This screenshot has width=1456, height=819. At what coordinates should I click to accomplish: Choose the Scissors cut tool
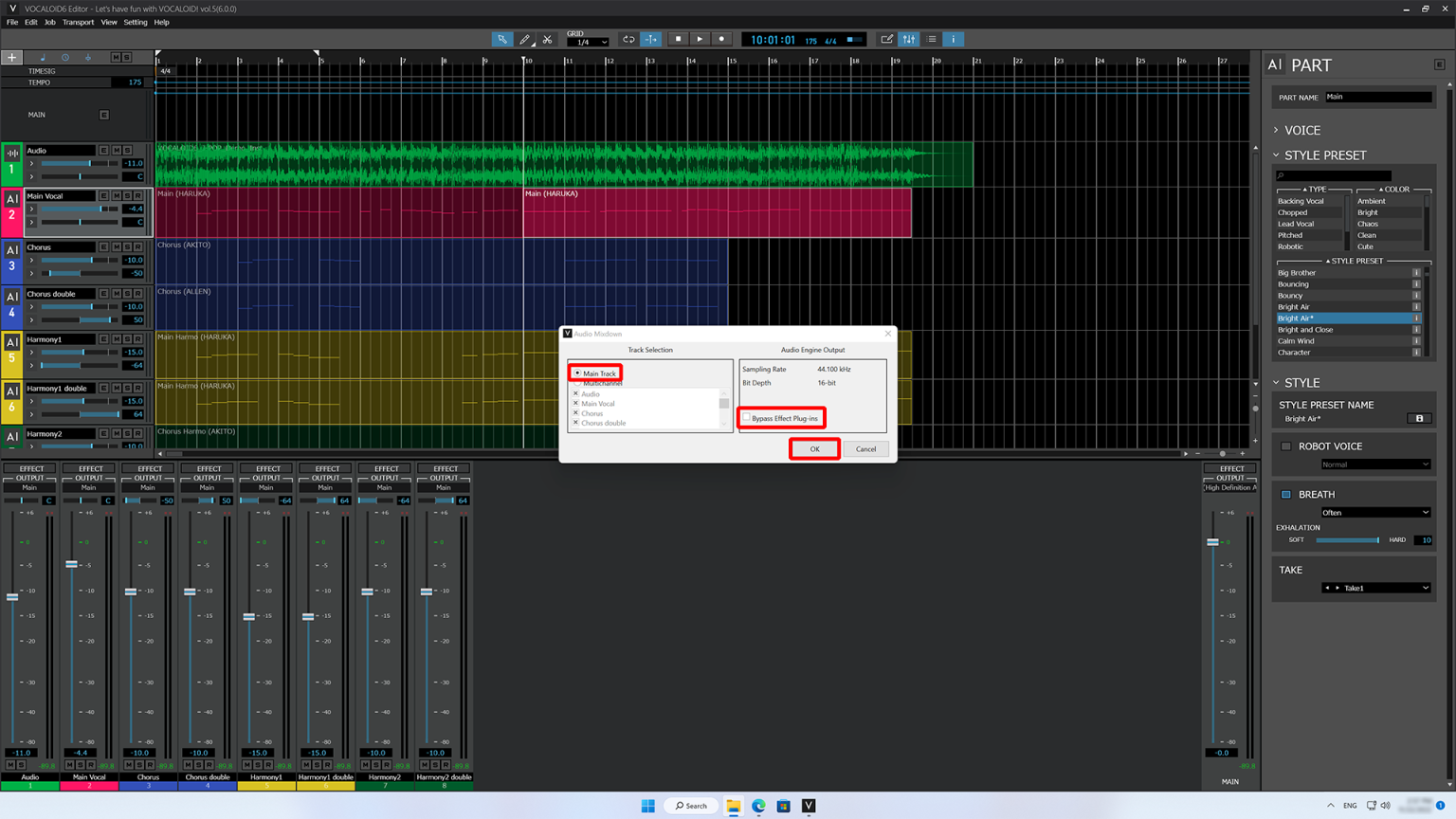click(x=548, y=39)
